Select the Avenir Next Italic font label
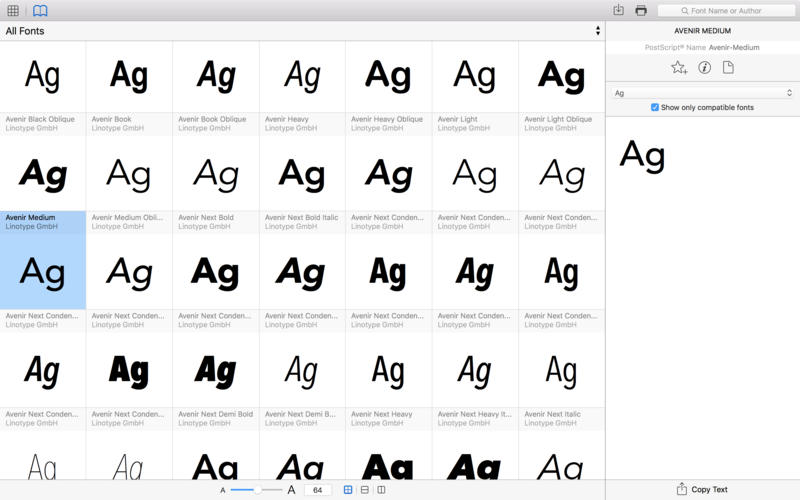 point(553,414)
